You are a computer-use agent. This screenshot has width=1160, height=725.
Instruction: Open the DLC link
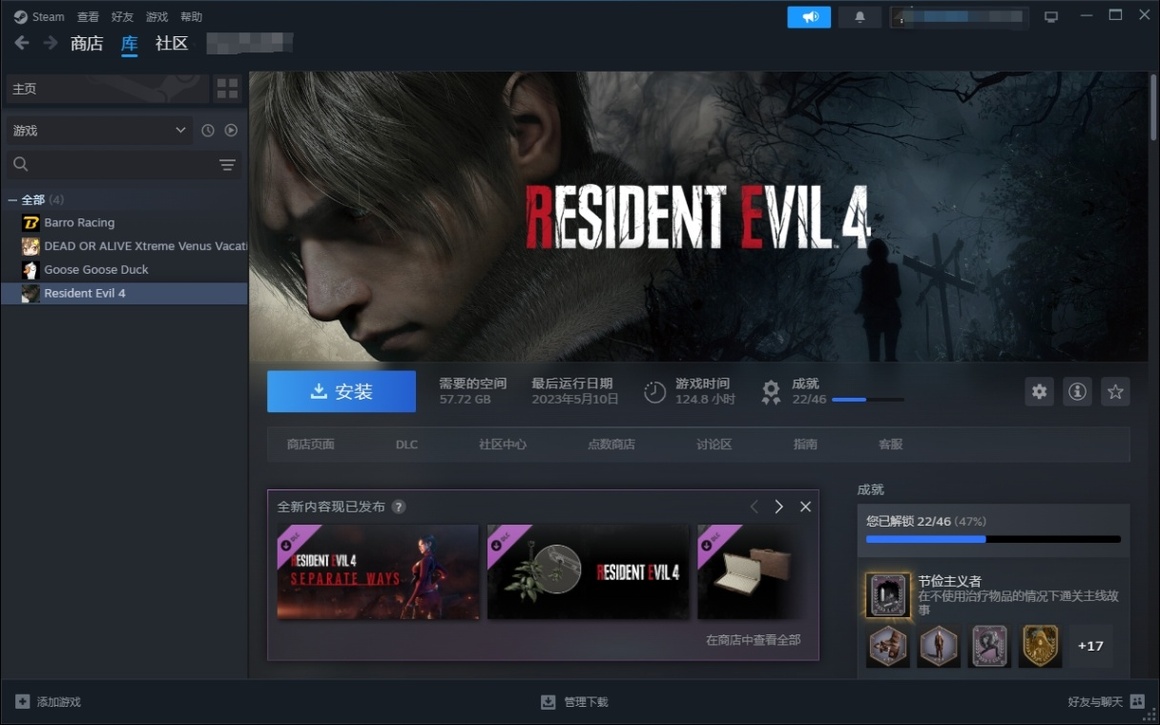click(x=406, y=445)
